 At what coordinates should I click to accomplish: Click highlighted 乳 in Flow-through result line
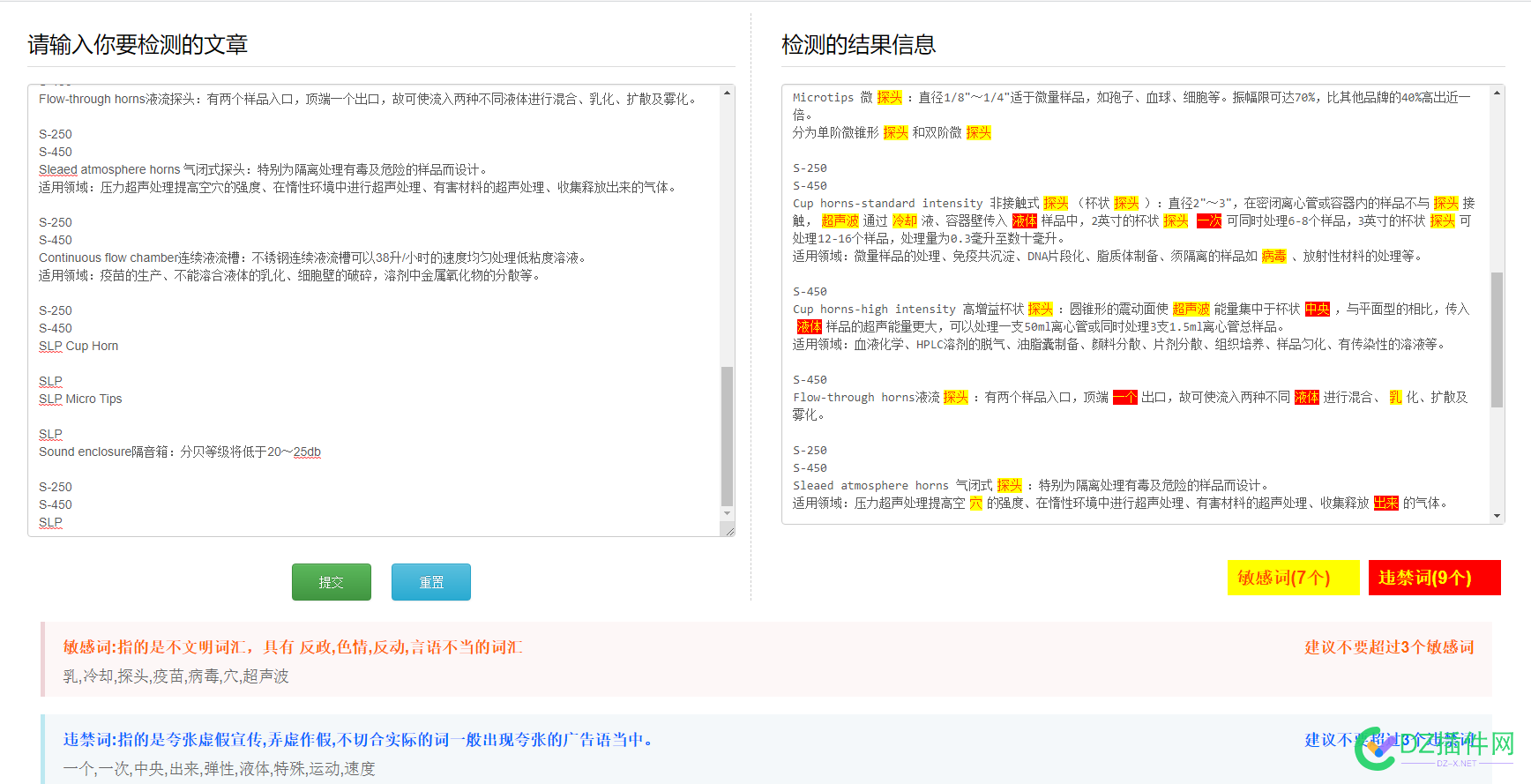[1395, 397]
